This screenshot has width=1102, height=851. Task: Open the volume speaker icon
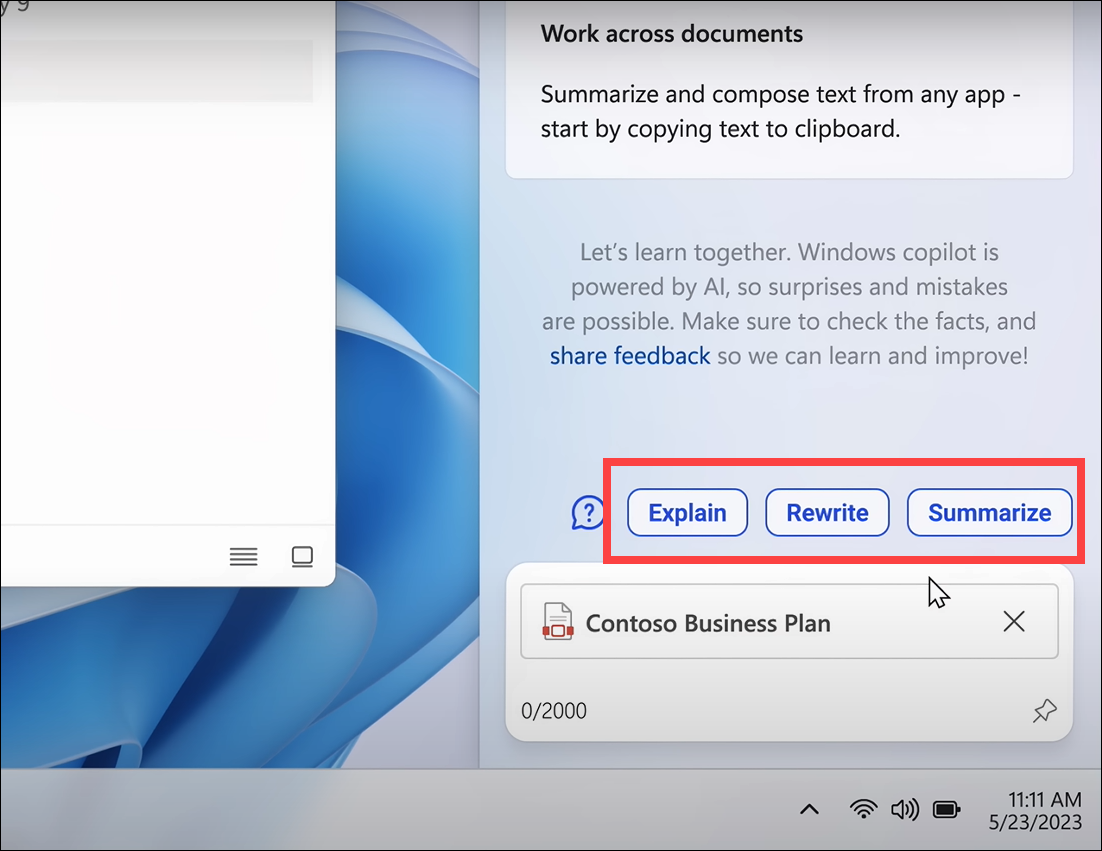pyautogui.click(x=905, y=810)
